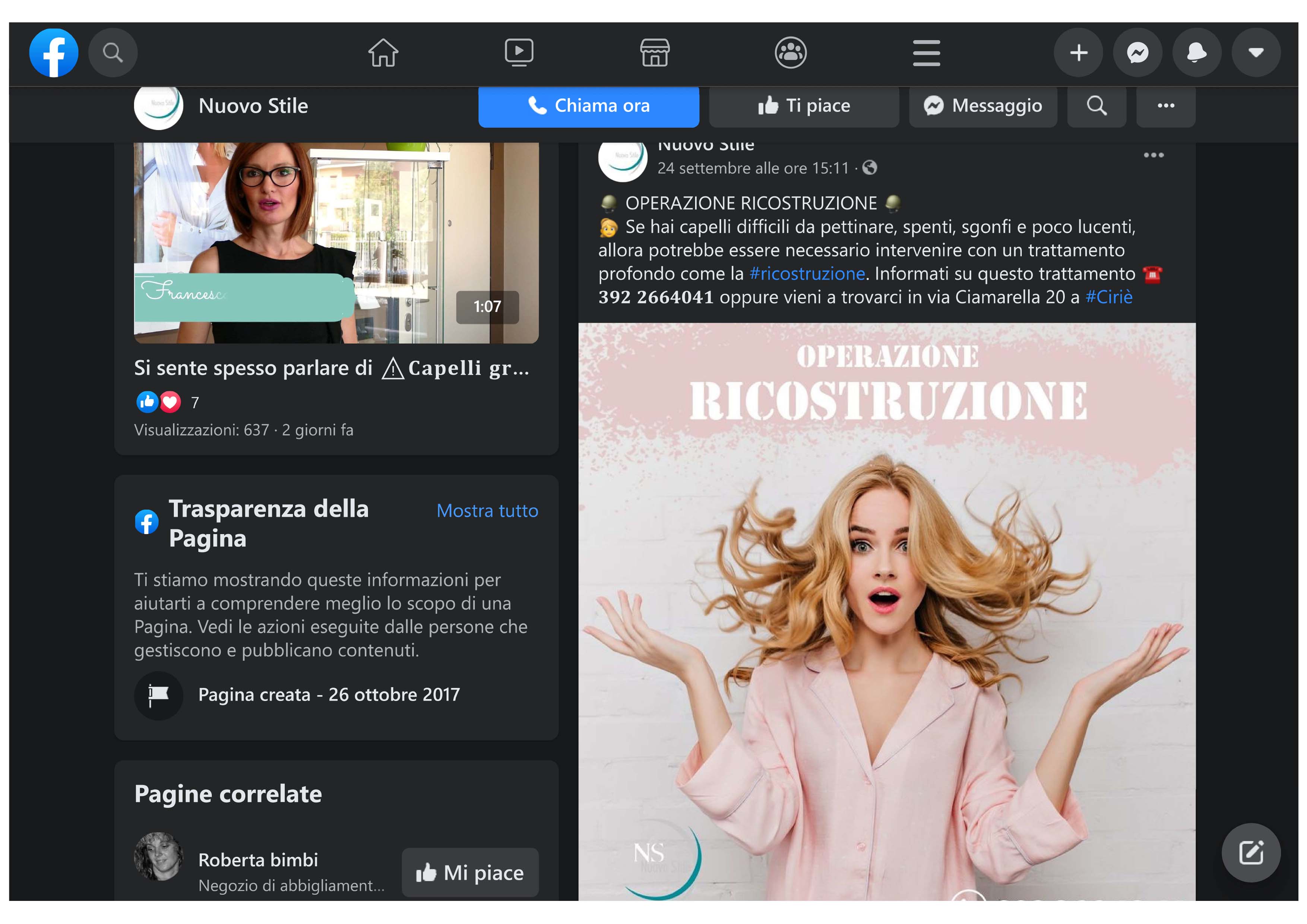Image resolution: width=1307 pixels, height=924 pixels.
Task: Click the Facebook logo icon
Action: (54, 53)
